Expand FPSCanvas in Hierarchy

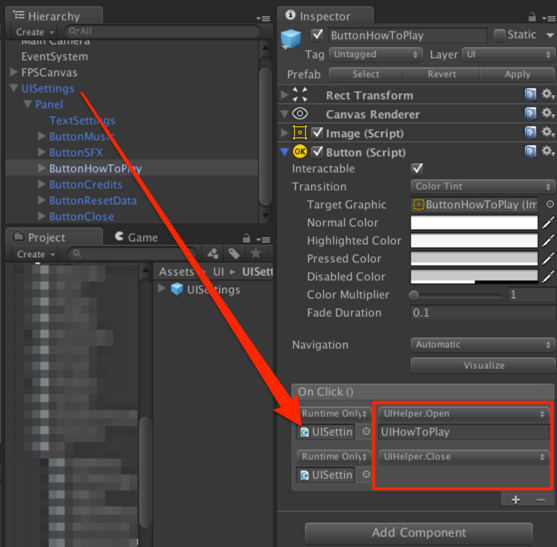point(14,72)
